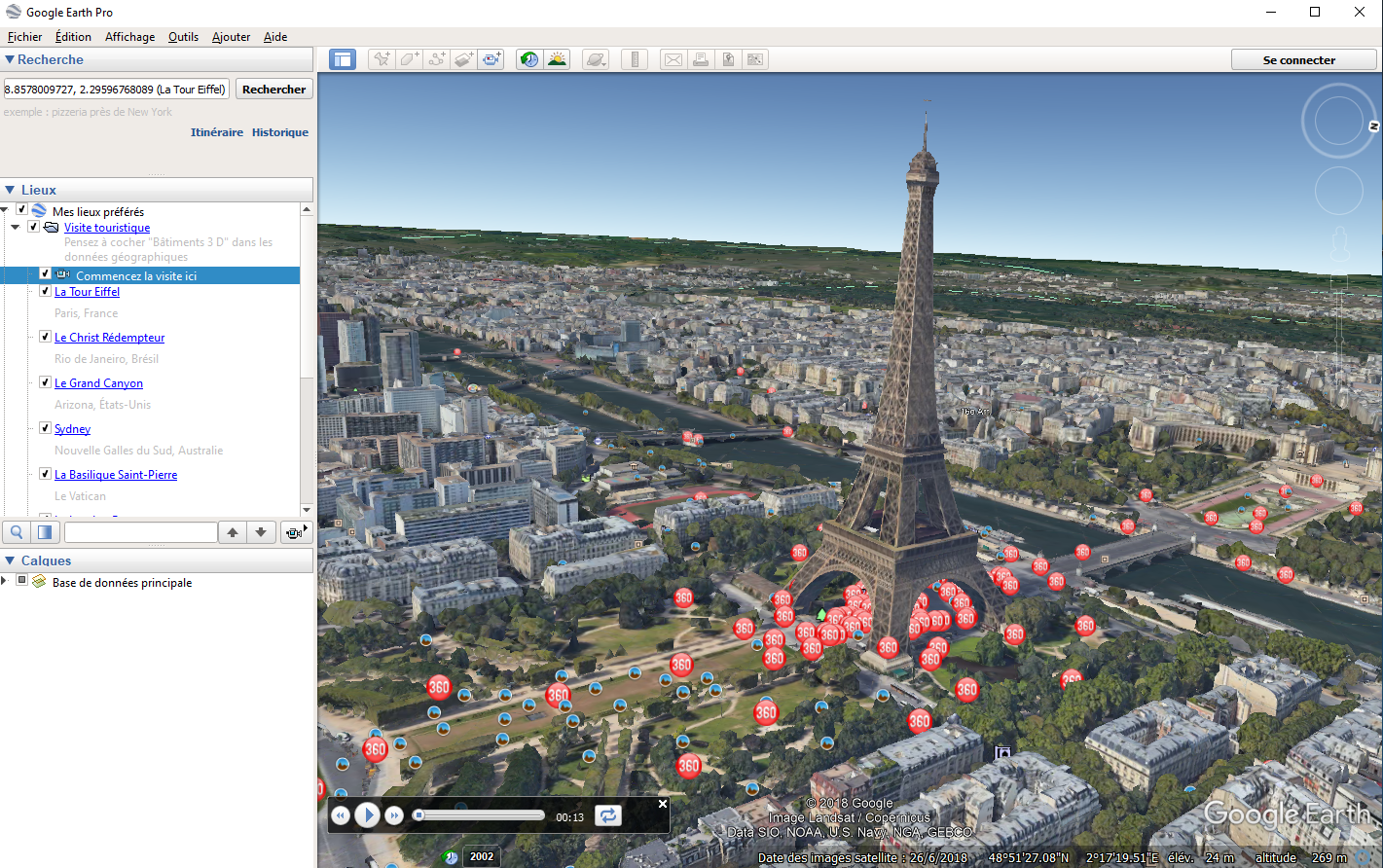Viewport: 1383px width, 868px height.
Task: Toggle Base de données principale checkbox
Action: click(21, 580)
